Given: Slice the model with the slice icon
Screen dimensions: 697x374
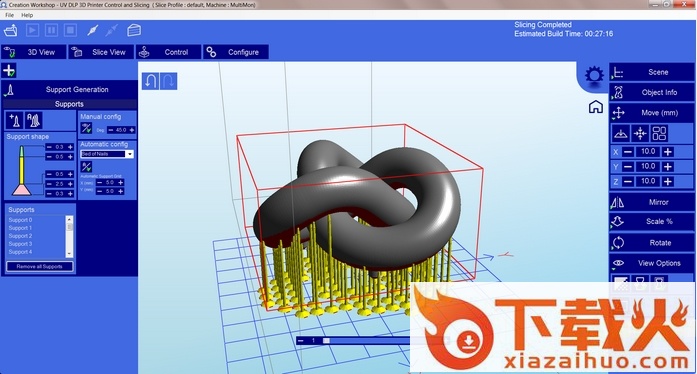Looking at the screenshot, I should [134, 30].
